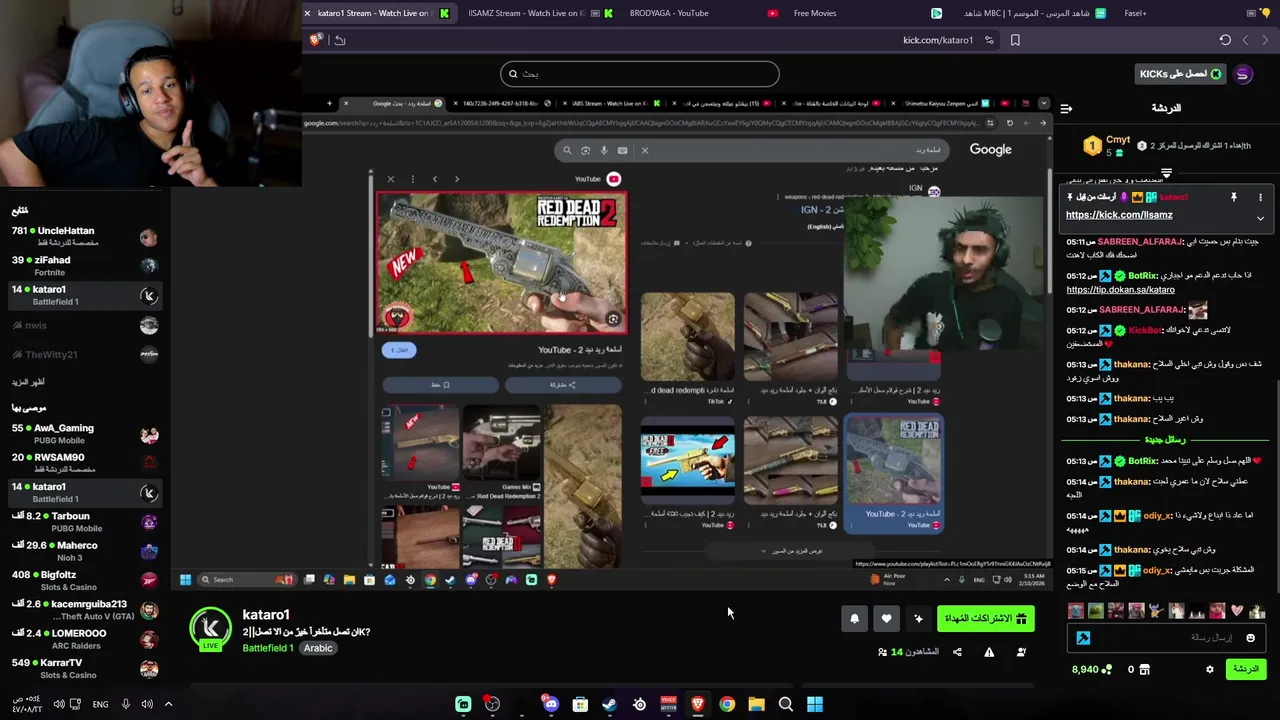This screenshot has height=720, width=1280.
Task: Click the Windows Start button in the taskbar
Action: tap(815, 704)
